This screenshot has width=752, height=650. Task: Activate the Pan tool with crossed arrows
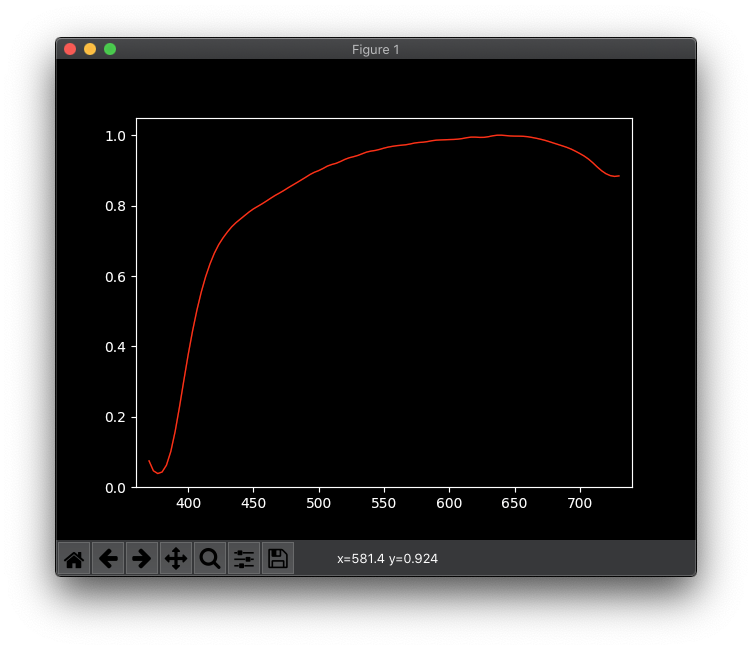click(x=176, y=559)
